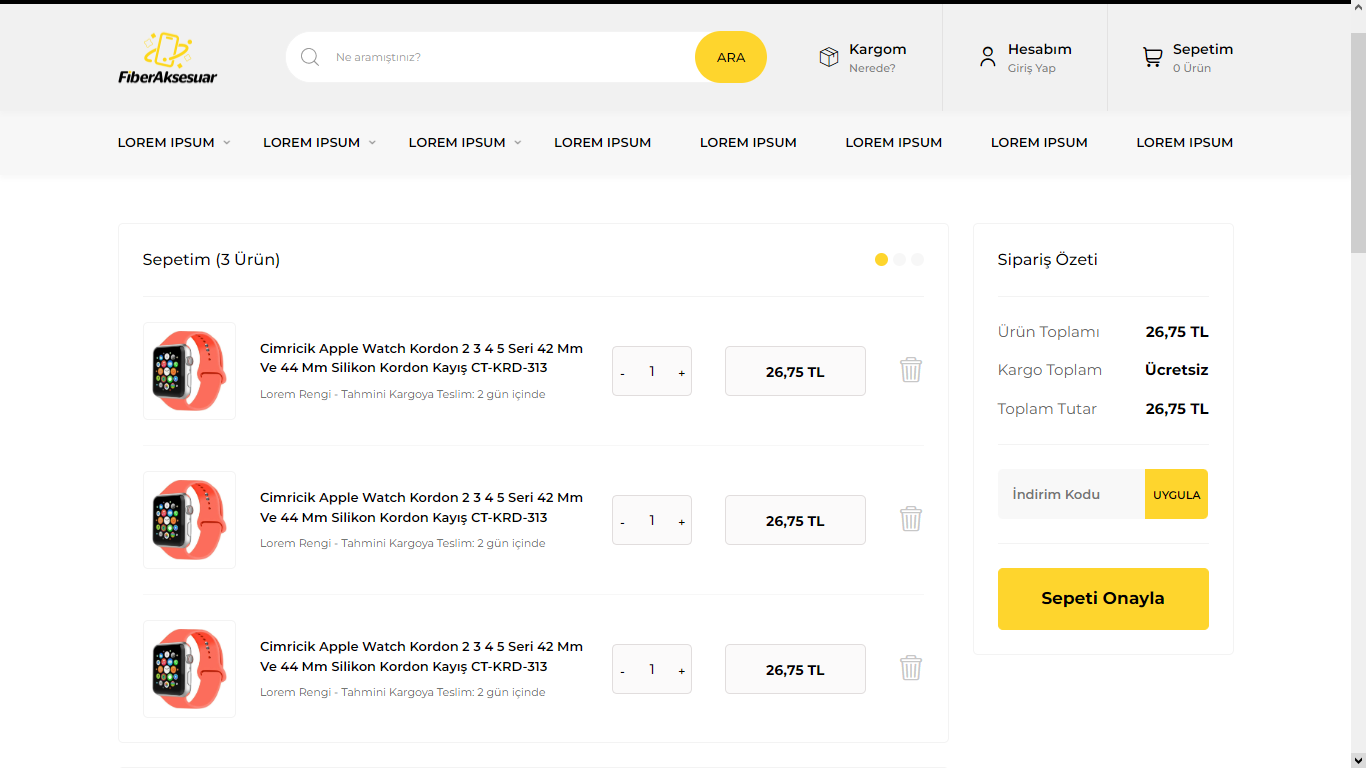Expand chevron beside third LOREM IPSUM menu
The width and height of the screenshot is (1366, 772).
pyautogui.click(x=518, y=143)
